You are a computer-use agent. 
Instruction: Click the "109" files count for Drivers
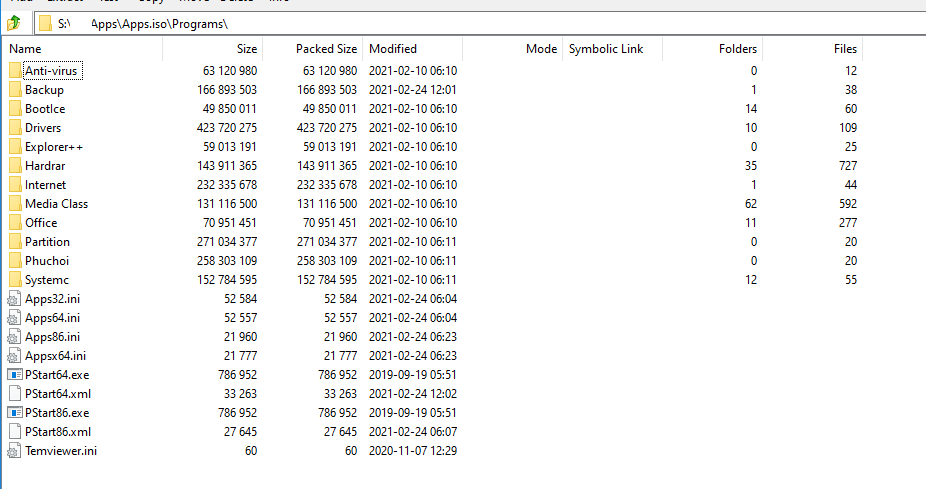click(x=848, y=128)
